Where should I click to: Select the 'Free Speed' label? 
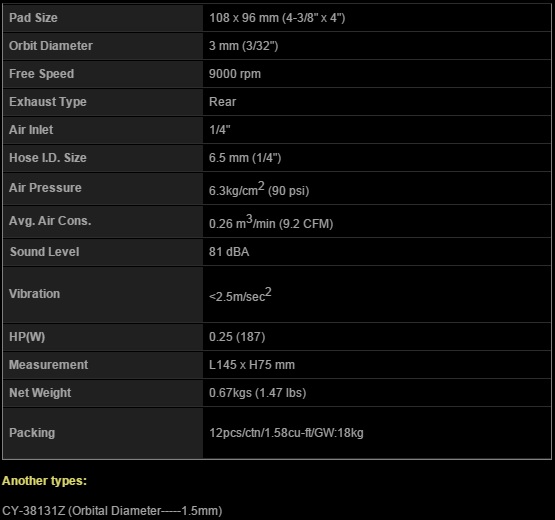(x=41, y=74)
